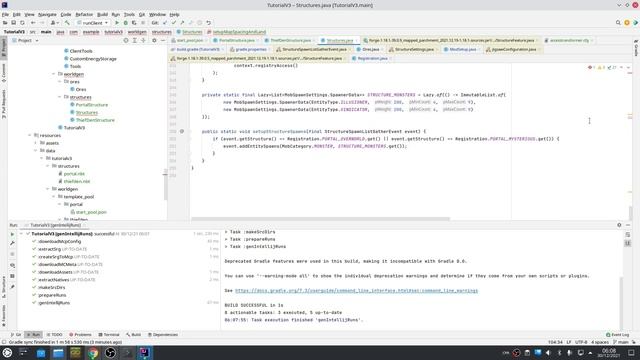Open the Tools menu
Viewport: 640px width, 360px height.
[x=129, y=14]
